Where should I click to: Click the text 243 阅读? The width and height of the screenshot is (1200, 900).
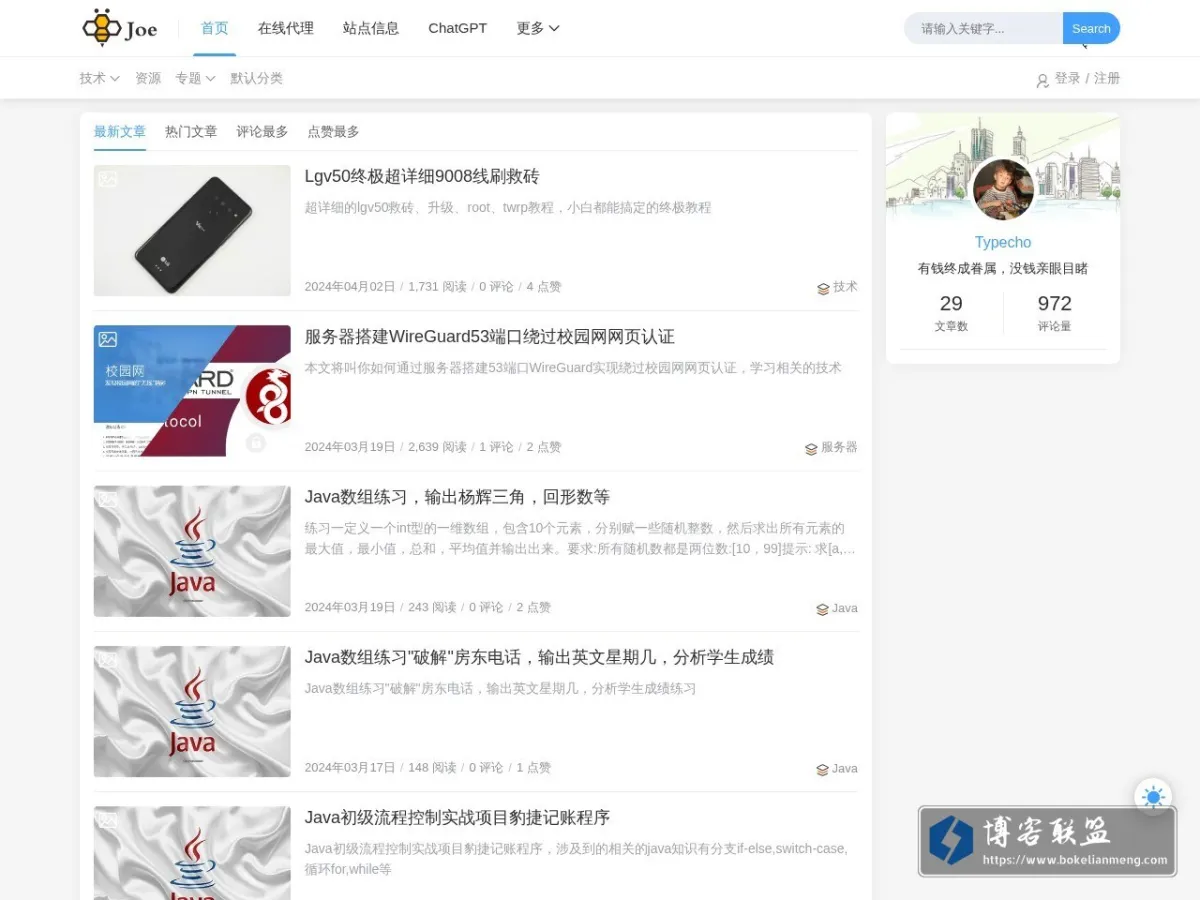coord(432,607)
